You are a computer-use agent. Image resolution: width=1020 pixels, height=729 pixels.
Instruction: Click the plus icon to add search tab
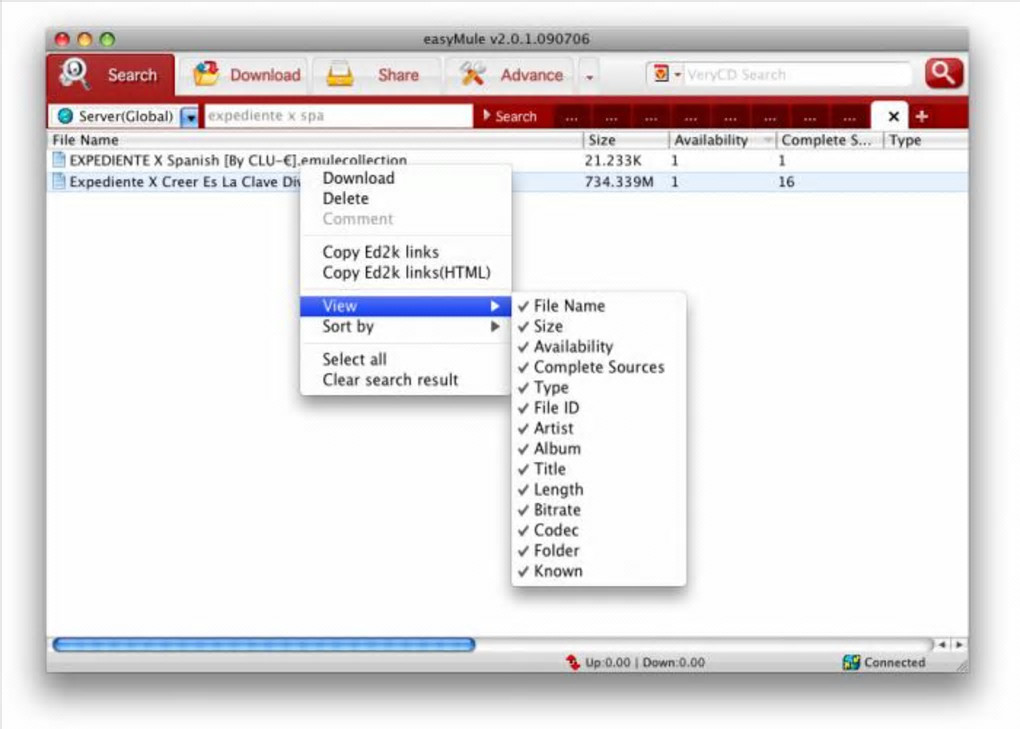coord(922,116)
